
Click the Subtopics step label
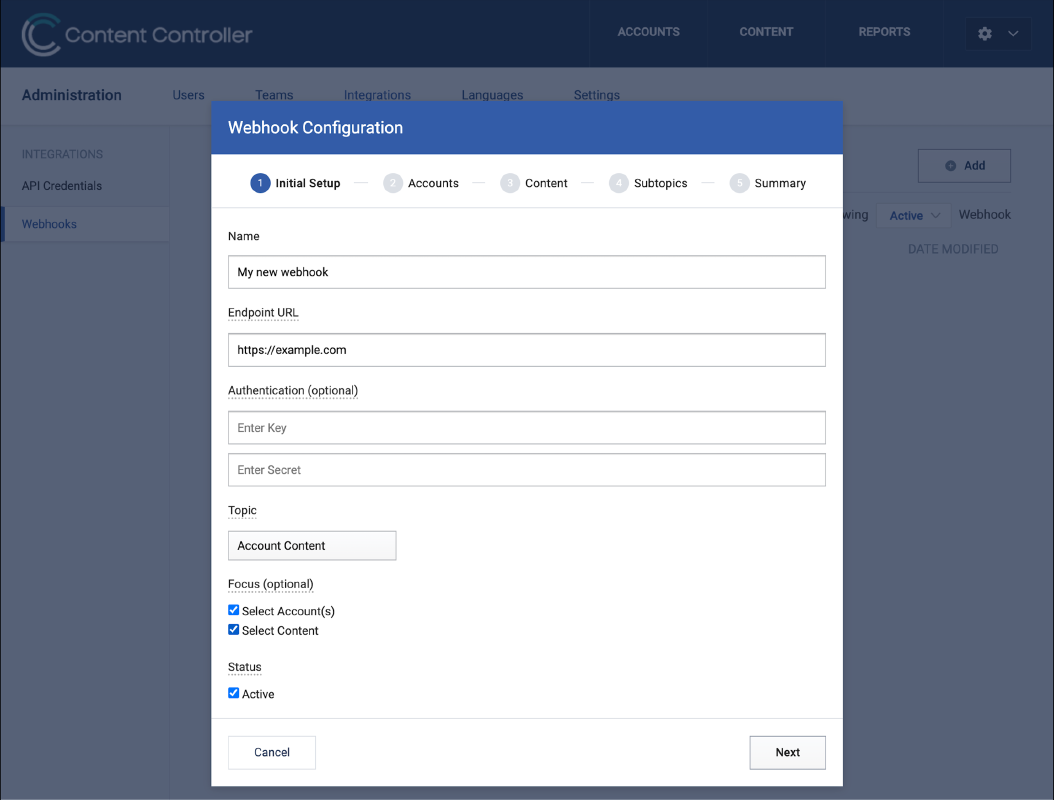[x=660, y=183]
